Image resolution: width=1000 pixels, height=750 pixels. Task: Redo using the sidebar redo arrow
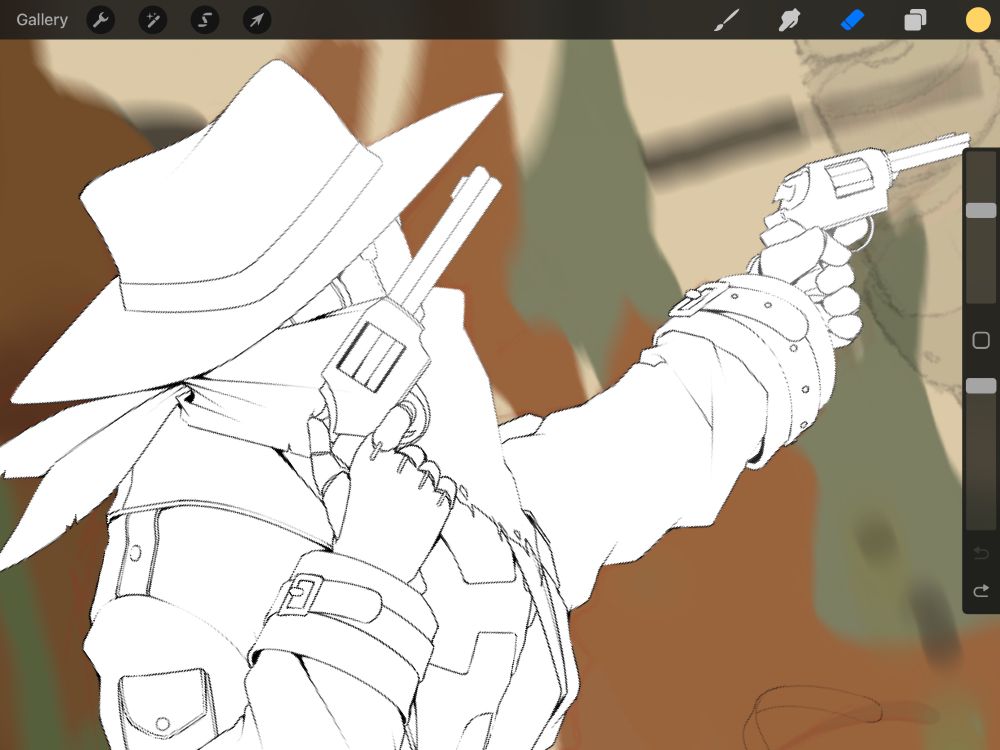coord(981,590)
